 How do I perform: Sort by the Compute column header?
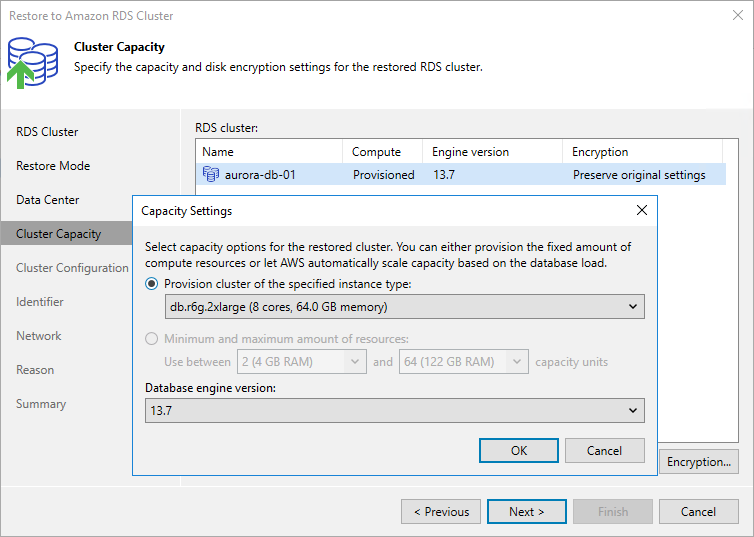(382, 151)
